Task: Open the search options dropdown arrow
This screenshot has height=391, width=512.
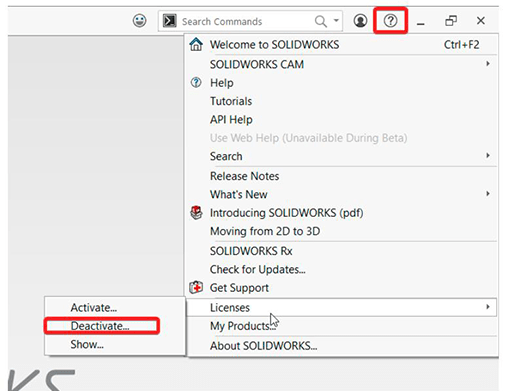Action: (336, 21)
